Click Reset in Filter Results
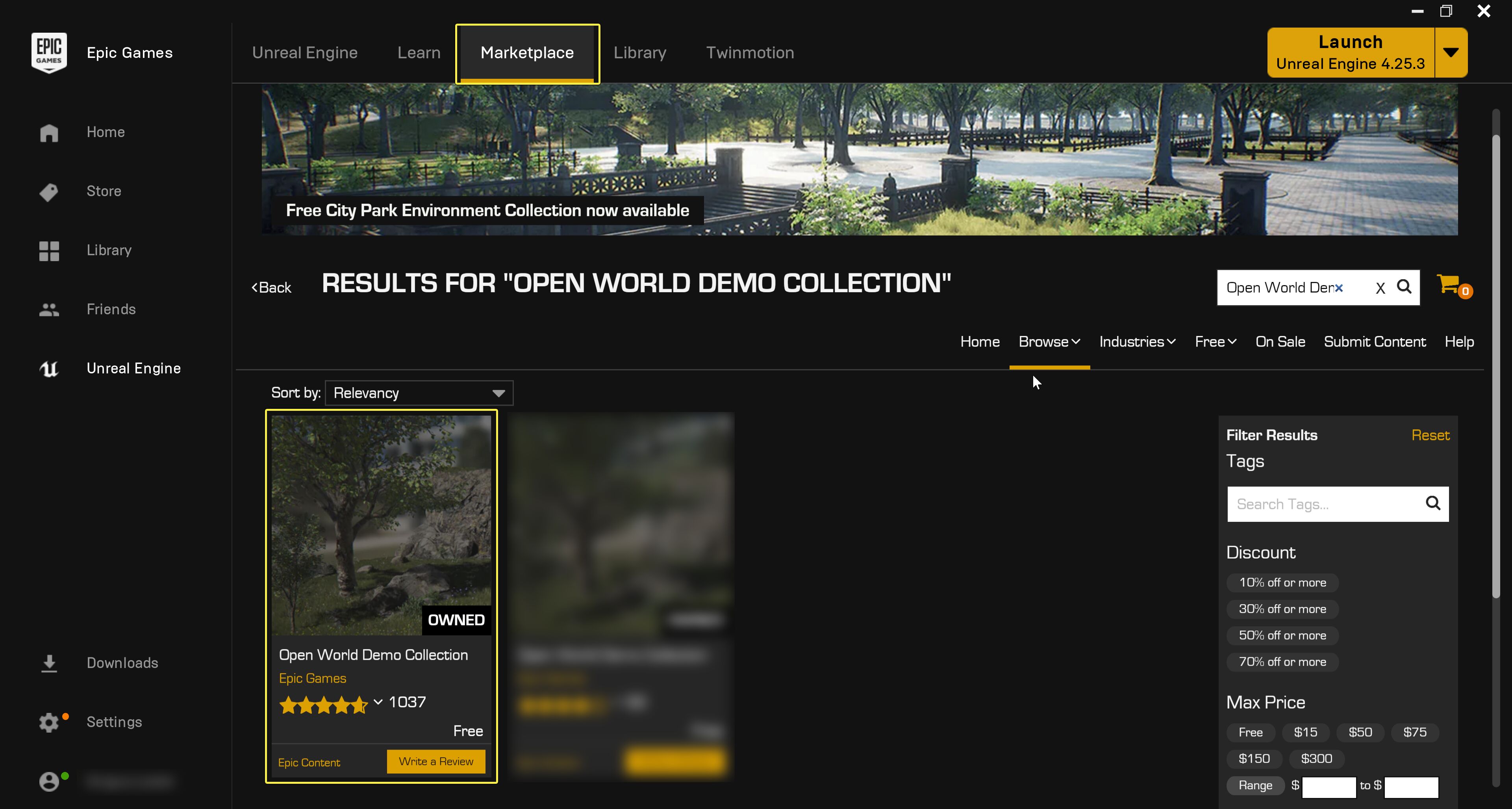 point(1430,435)
